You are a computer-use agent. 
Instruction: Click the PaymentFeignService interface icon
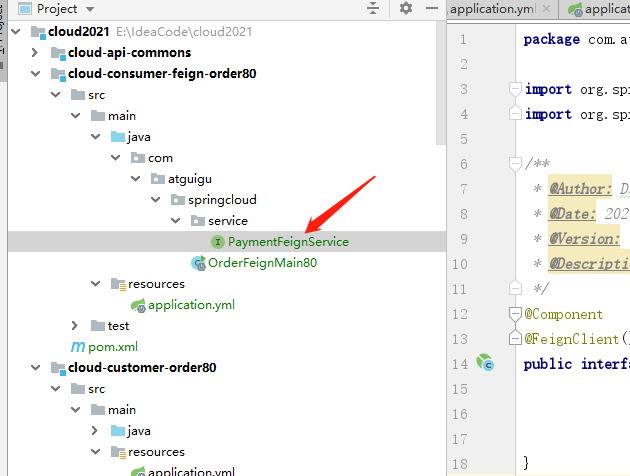click(217, 242)
